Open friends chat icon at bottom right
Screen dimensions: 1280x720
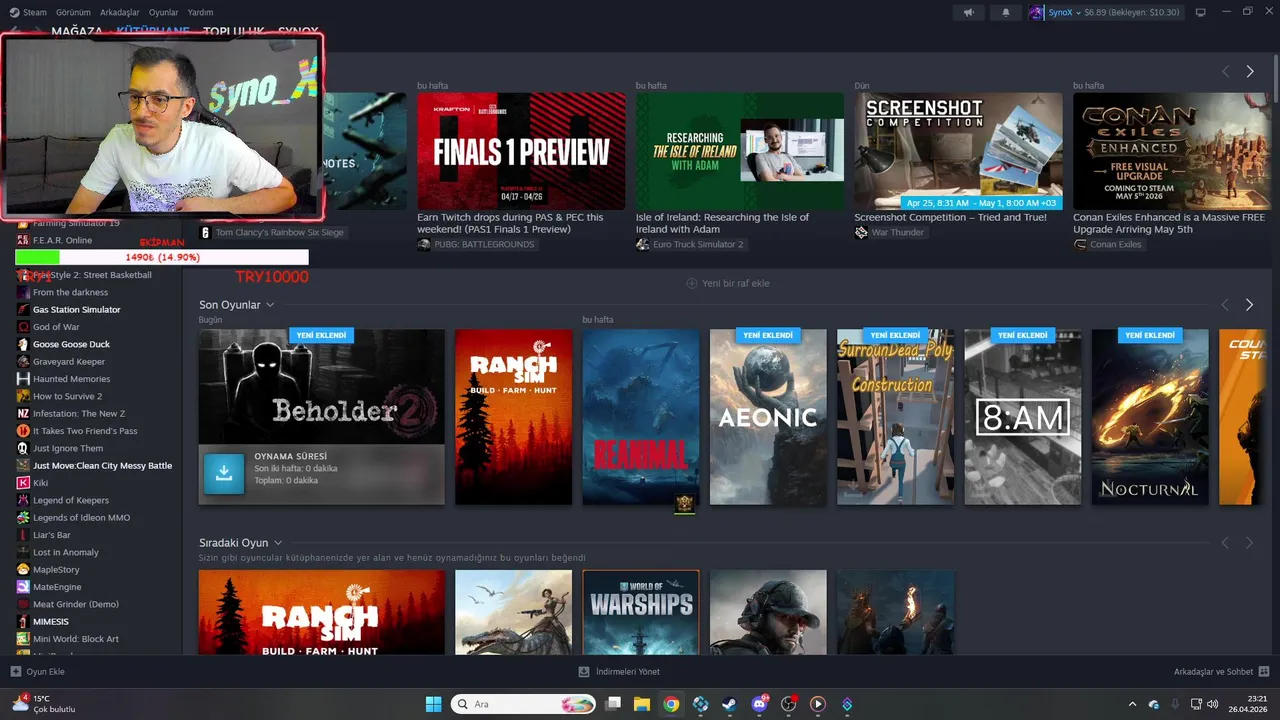pos(1264,672)
